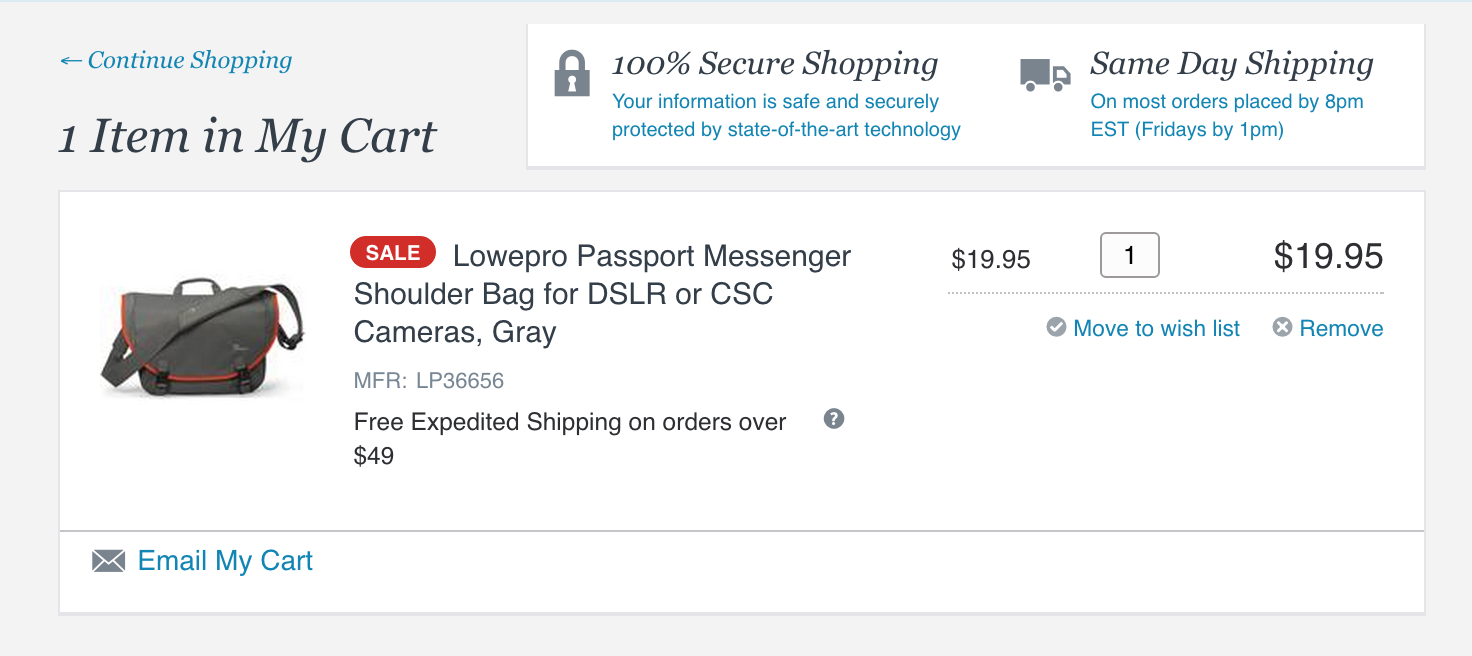Click the envelope icon for emailing cart
The height and width of the screenshot is (656, 1472).
click(108, 561)
